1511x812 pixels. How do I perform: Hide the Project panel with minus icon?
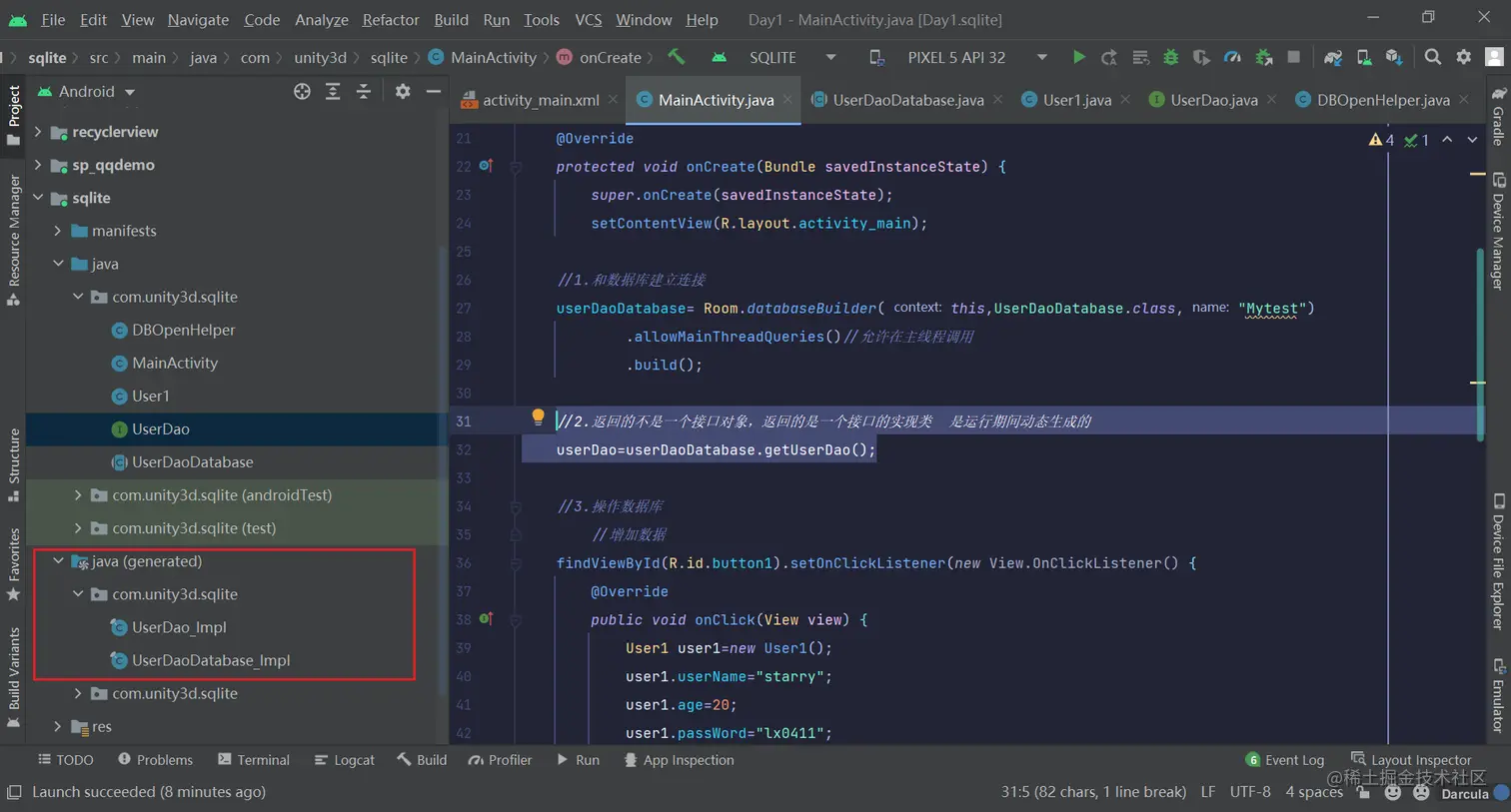click(434, 91)
